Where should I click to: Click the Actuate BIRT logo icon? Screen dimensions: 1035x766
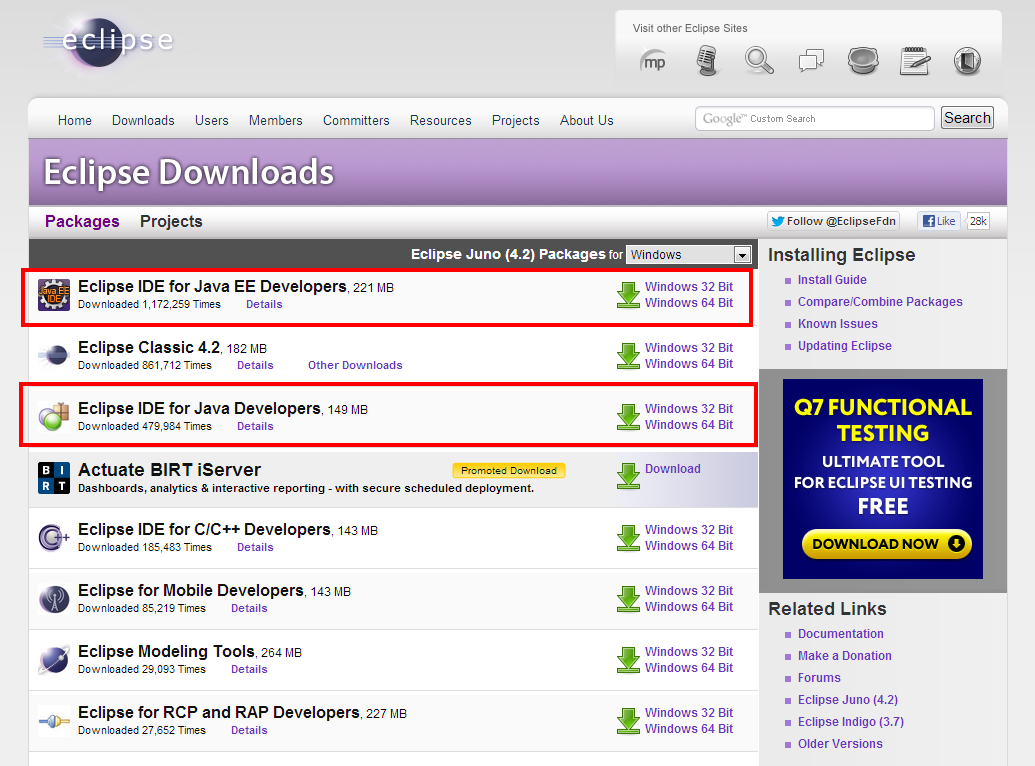click(54, 477)
